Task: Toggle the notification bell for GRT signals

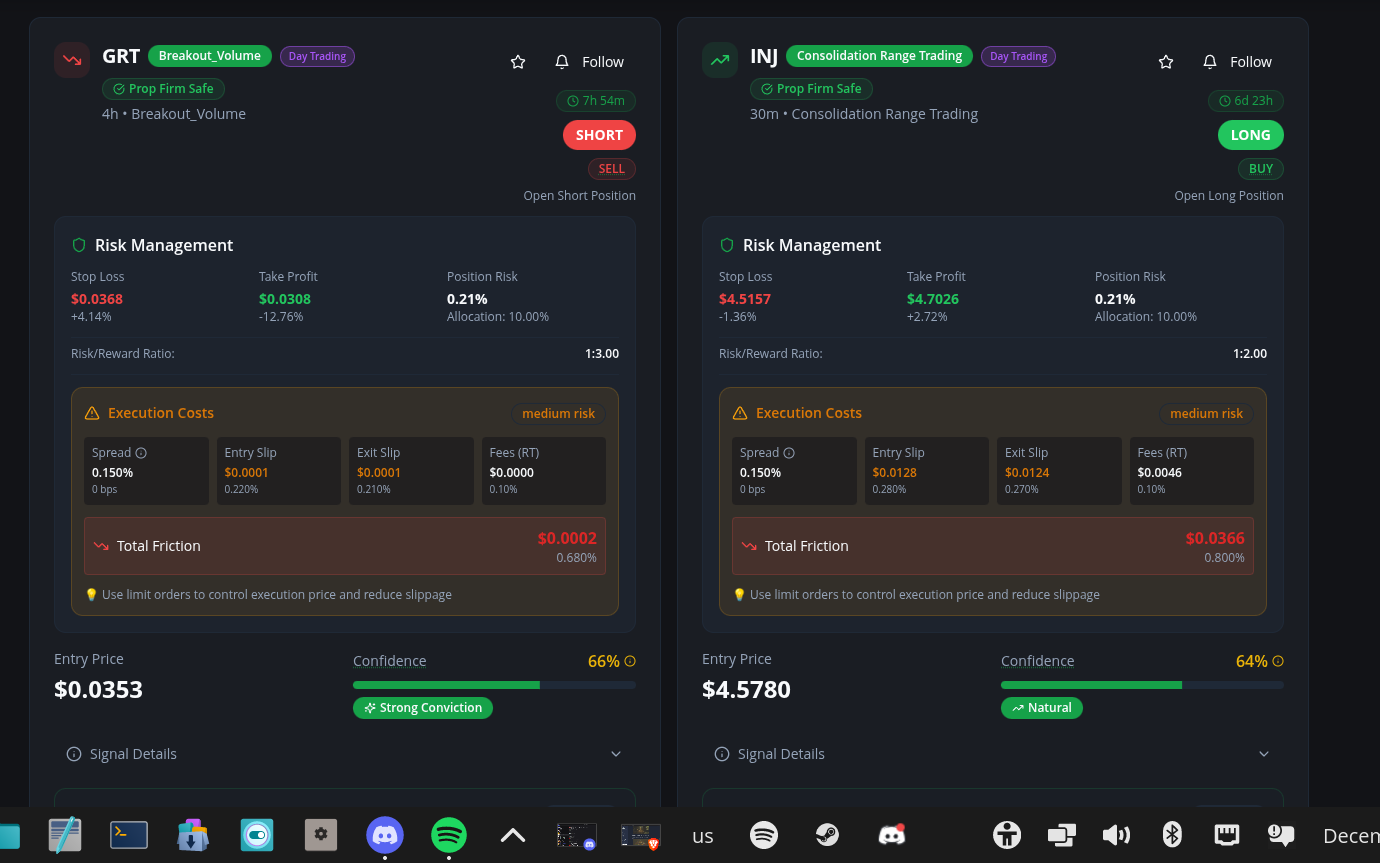Action: click(561, 61)
